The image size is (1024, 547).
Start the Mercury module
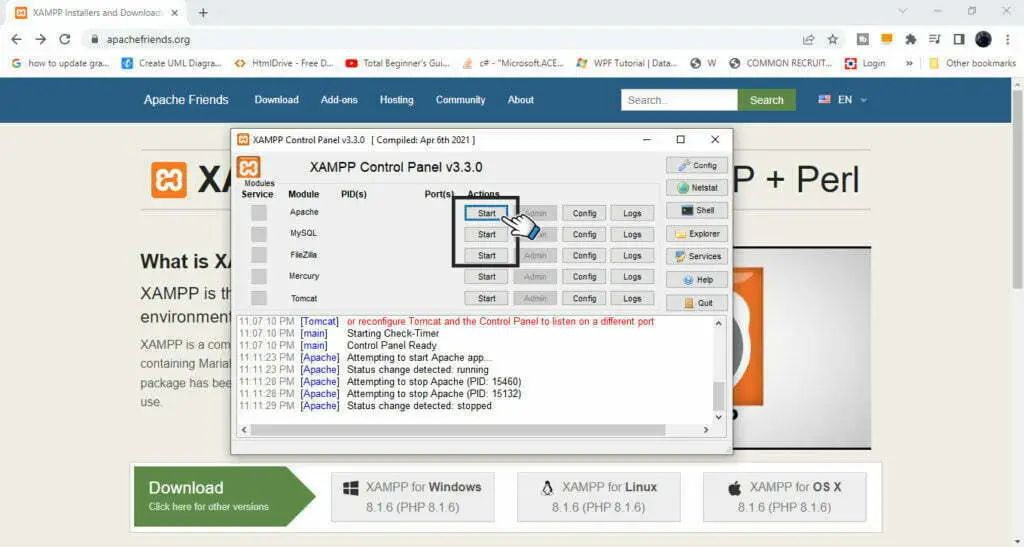pos(487,277)
